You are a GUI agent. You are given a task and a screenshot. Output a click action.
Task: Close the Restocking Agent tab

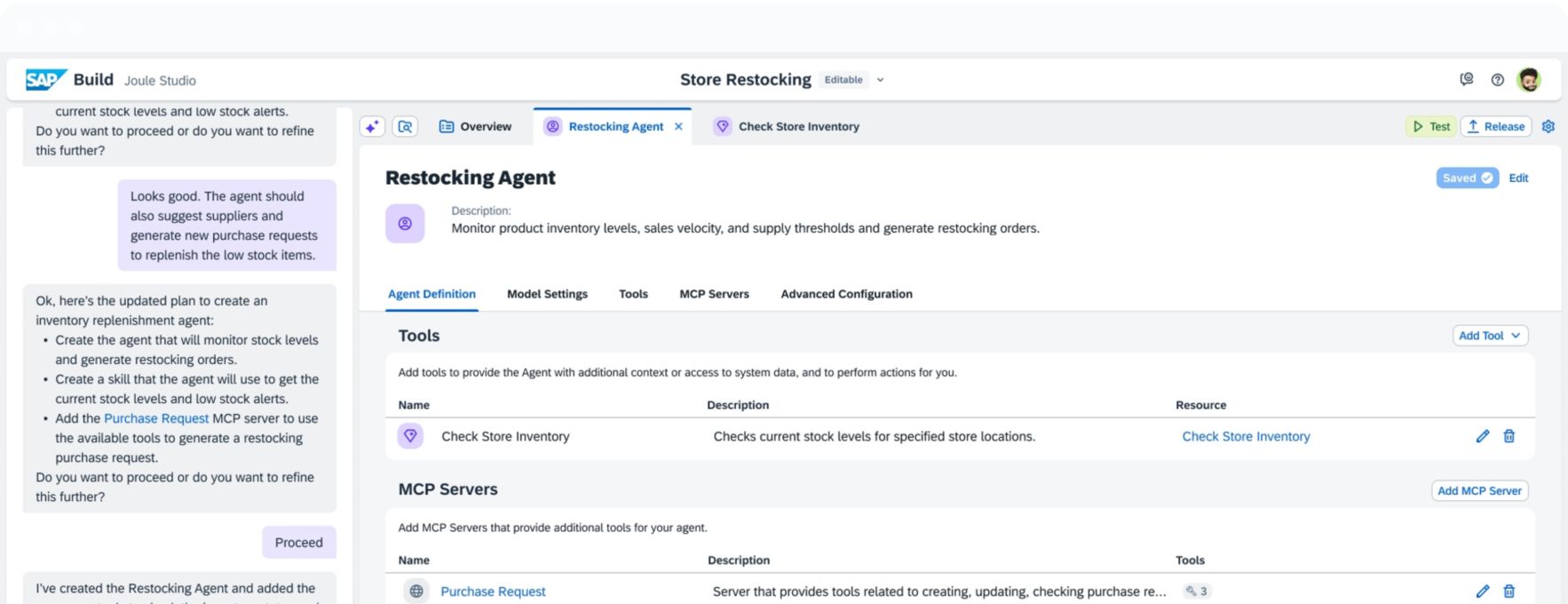pyautogui.click(x=678, y=127)
